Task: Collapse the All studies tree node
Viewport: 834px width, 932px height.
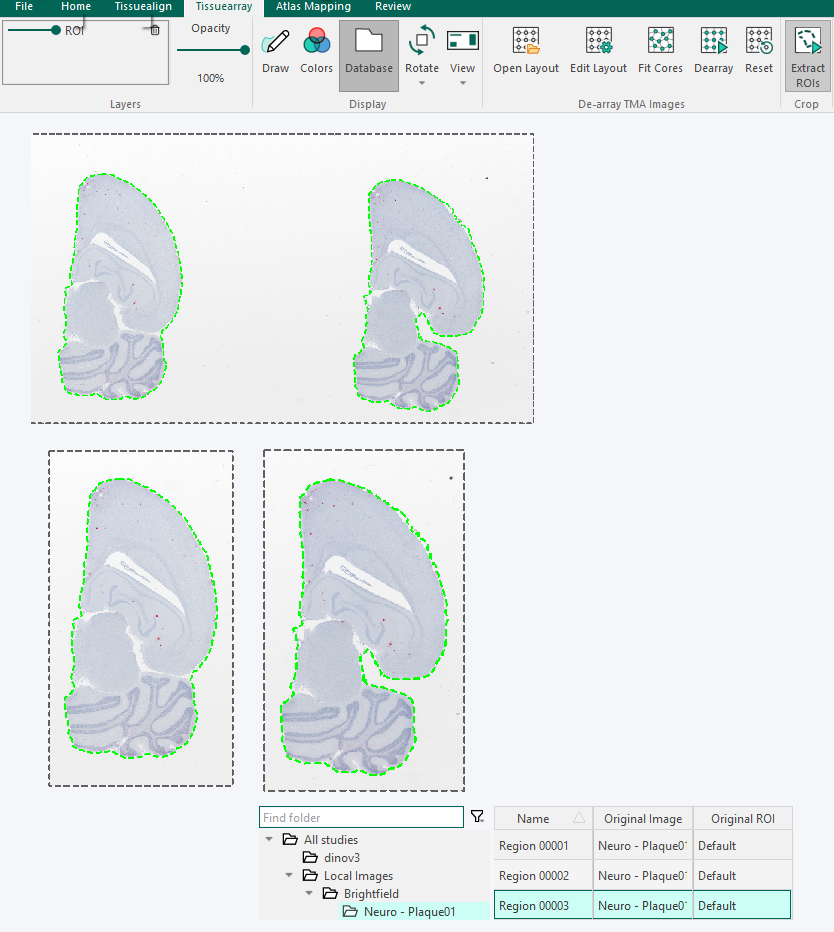Action: click(269, 839)
